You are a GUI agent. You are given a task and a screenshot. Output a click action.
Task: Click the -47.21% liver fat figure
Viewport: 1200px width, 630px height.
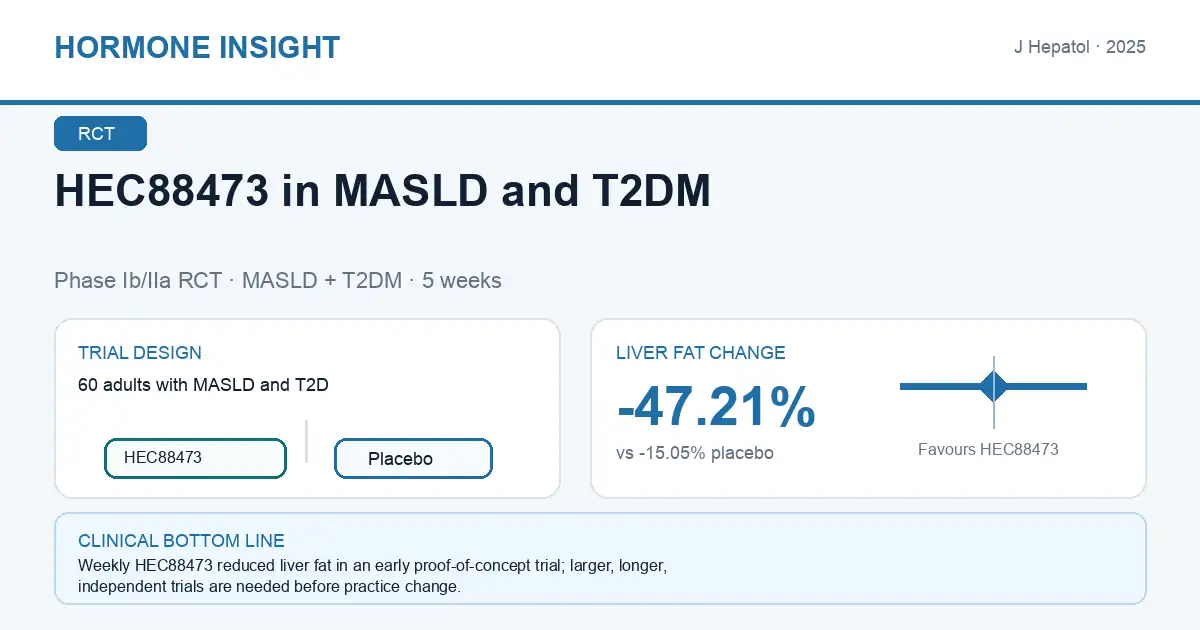click(x=716, y=407)
